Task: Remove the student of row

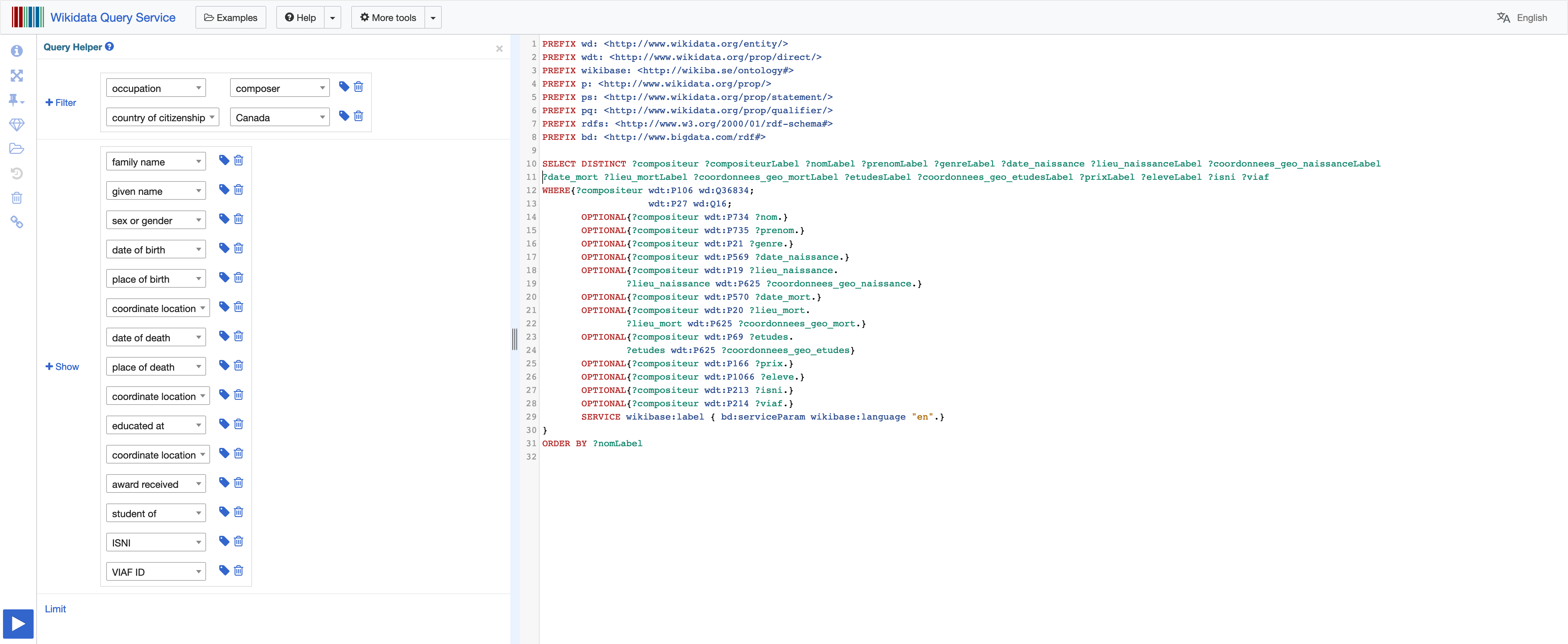Action: click(x=239, y=512)
